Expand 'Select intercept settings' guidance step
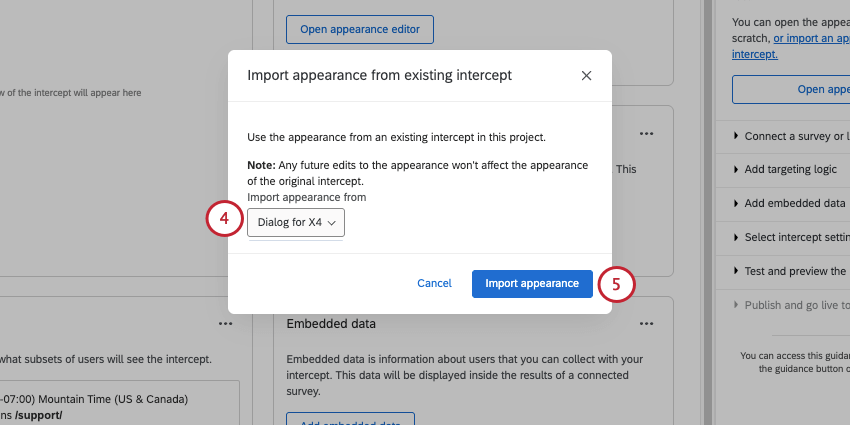 pyautogui.click(x=790, y=238)
